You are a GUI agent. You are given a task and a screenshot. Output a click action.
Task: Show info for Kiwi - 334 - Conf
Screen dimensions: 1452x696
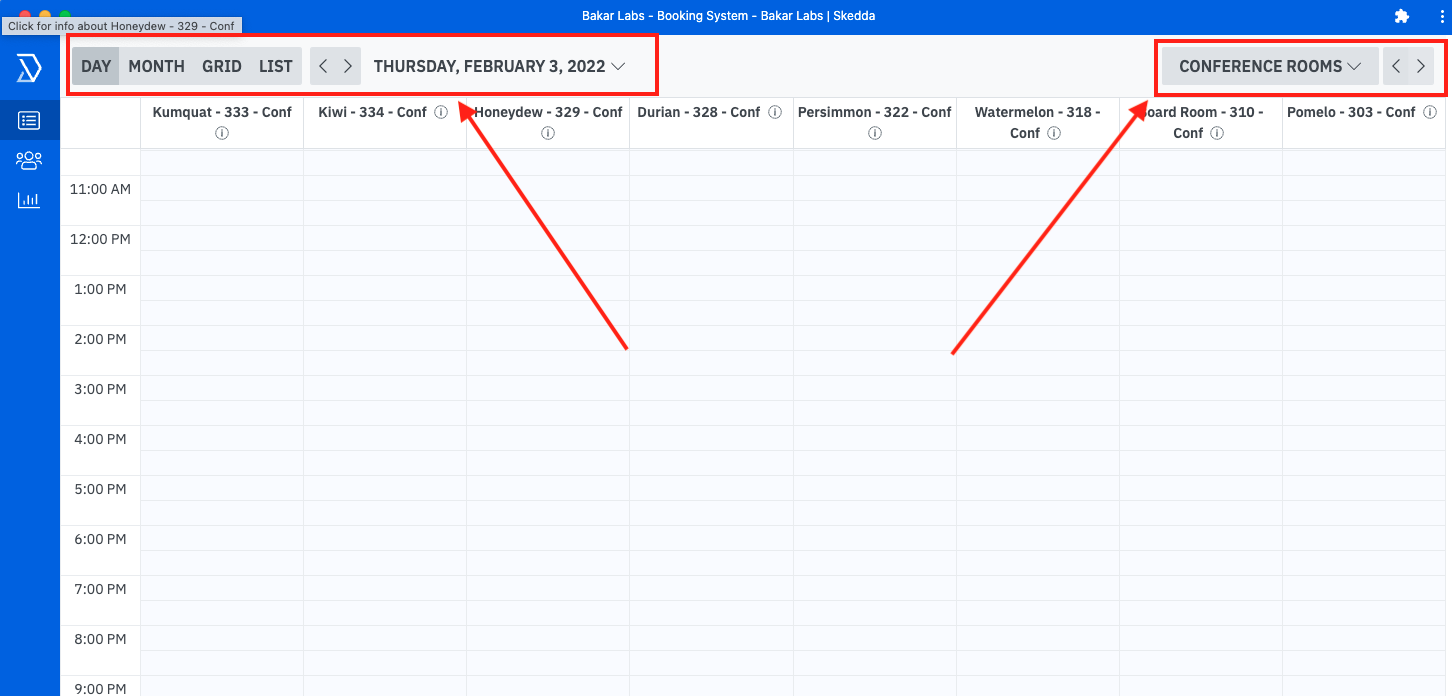(441, 112)
